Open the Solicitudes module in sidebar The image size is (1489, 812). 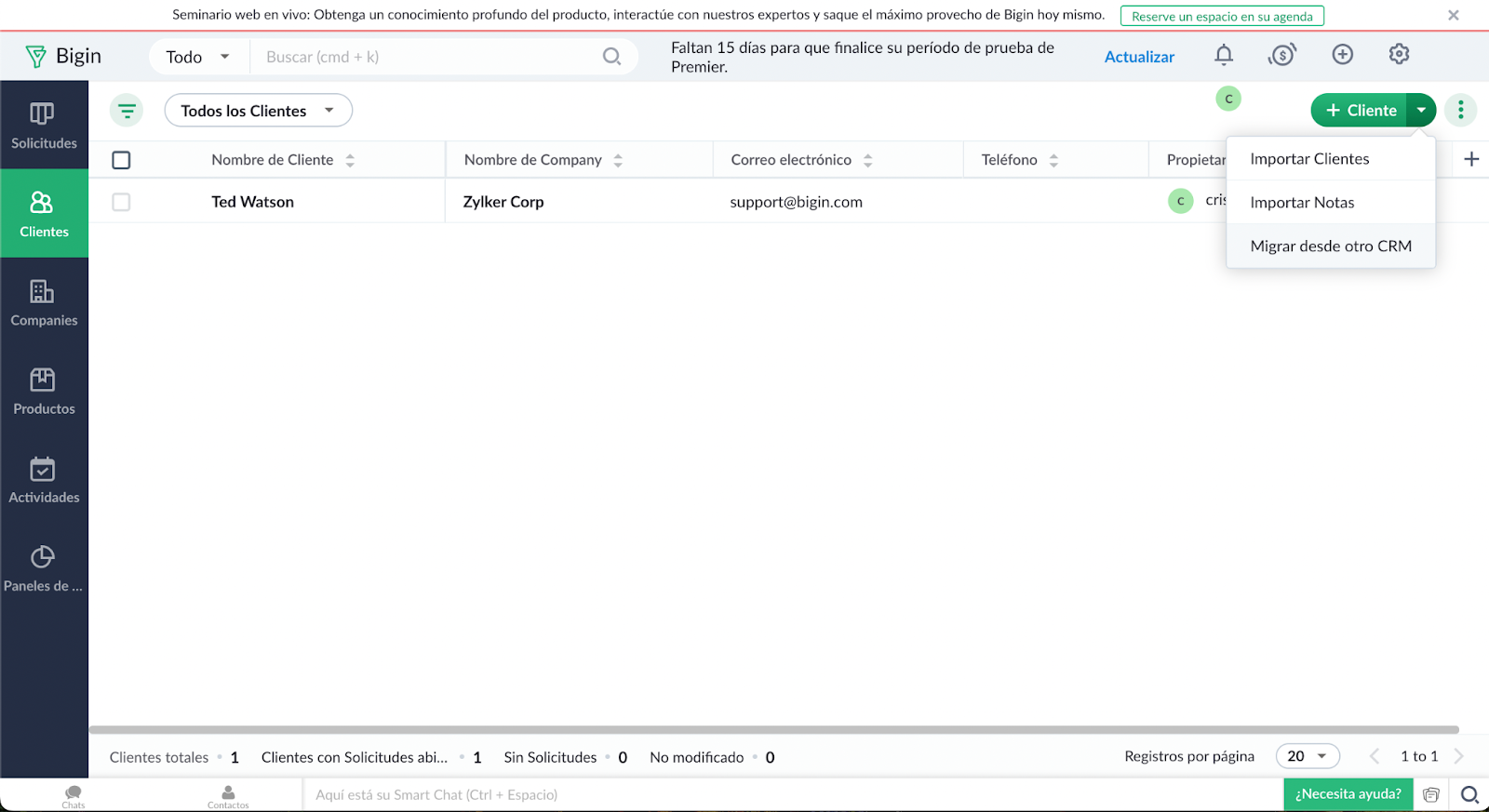[x=44, y=126]
